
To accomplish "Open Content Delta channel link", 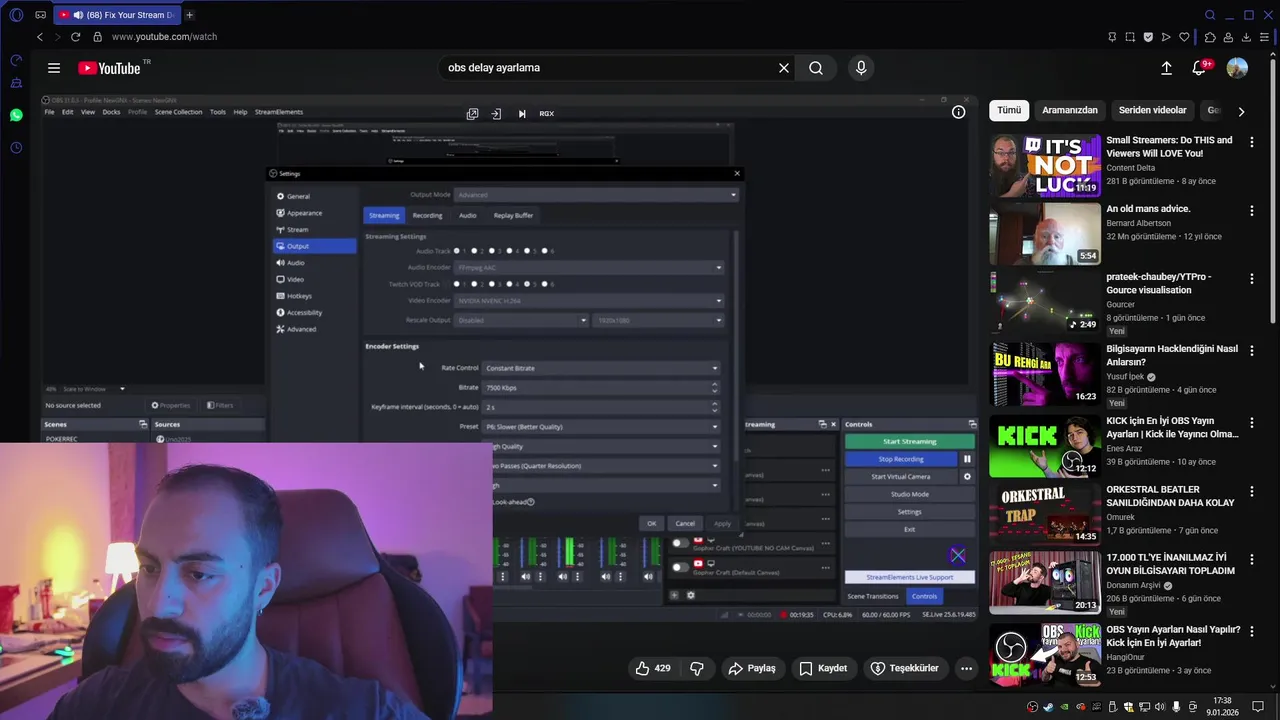I will click(x=1131, y=168).
